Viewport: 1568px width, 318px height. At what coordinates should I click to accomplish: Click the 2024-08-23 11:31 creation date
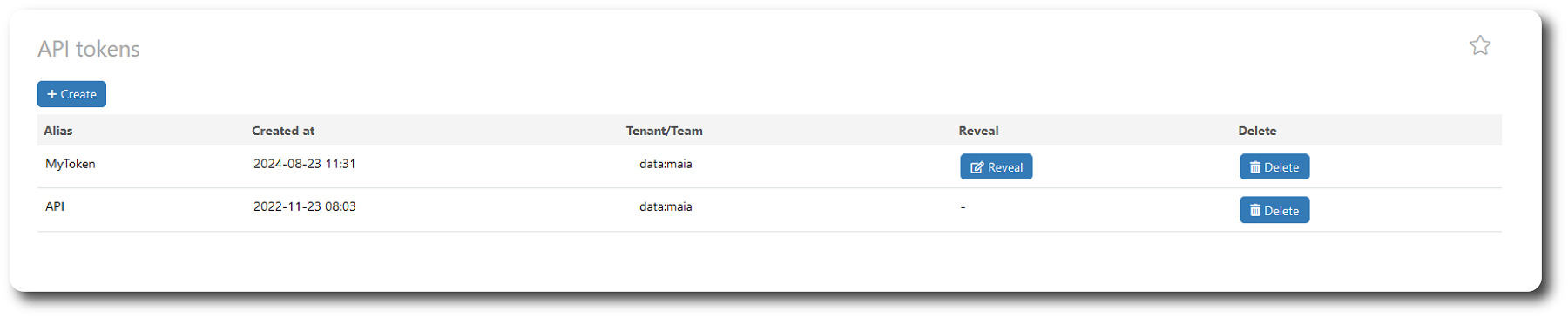[x=304, y=164]
